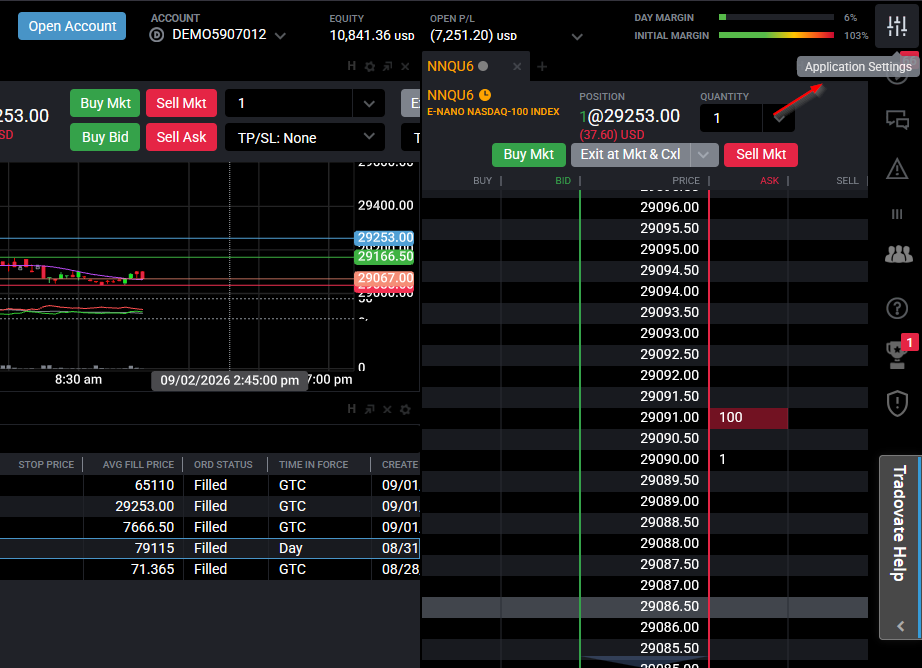Pop out the chart panel with arrow icon
The image size is (922, 668).
387,66
